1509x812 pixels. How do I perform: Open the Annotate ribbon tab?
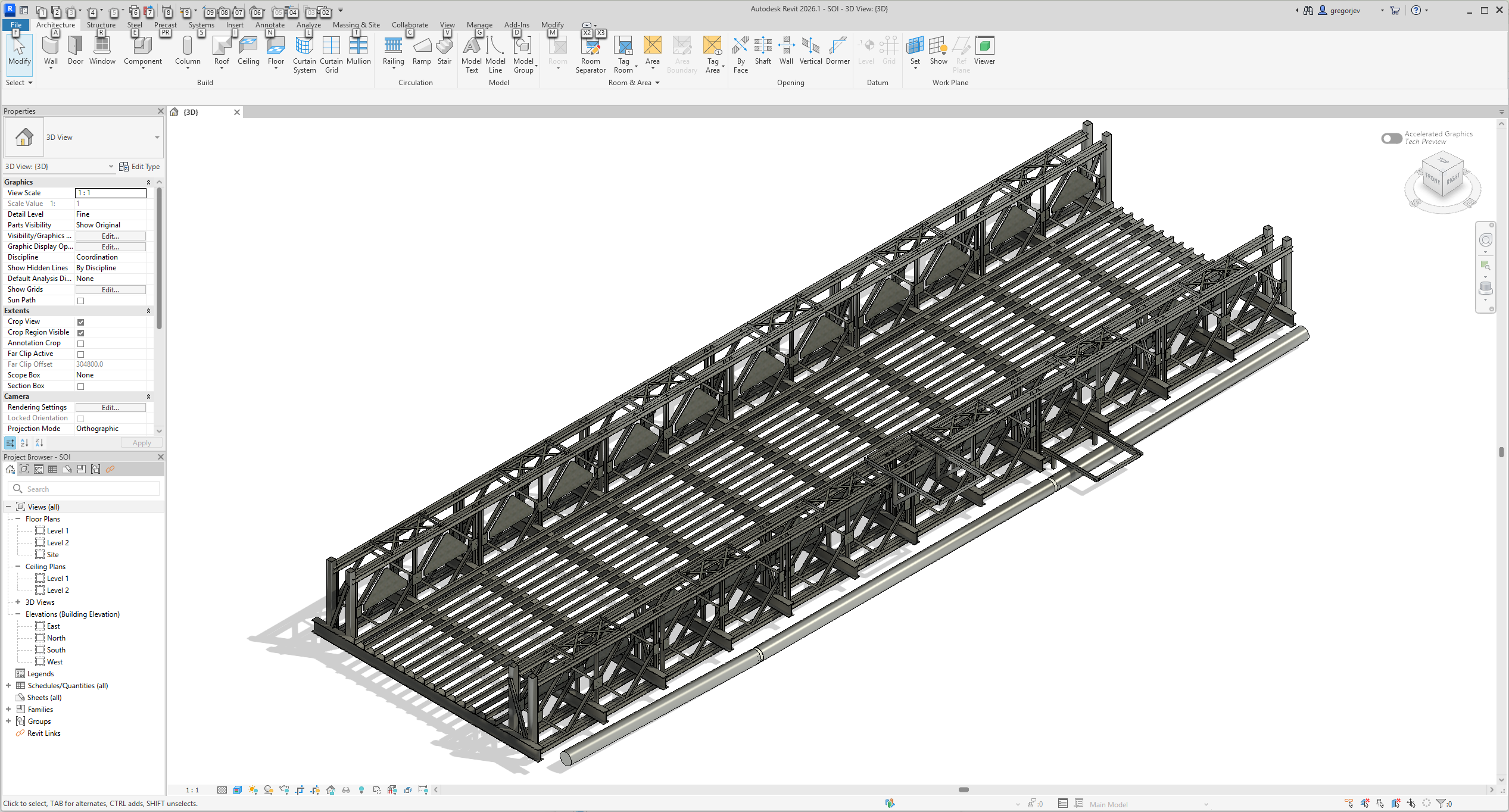pyautogui.click(x=270, y=25)
